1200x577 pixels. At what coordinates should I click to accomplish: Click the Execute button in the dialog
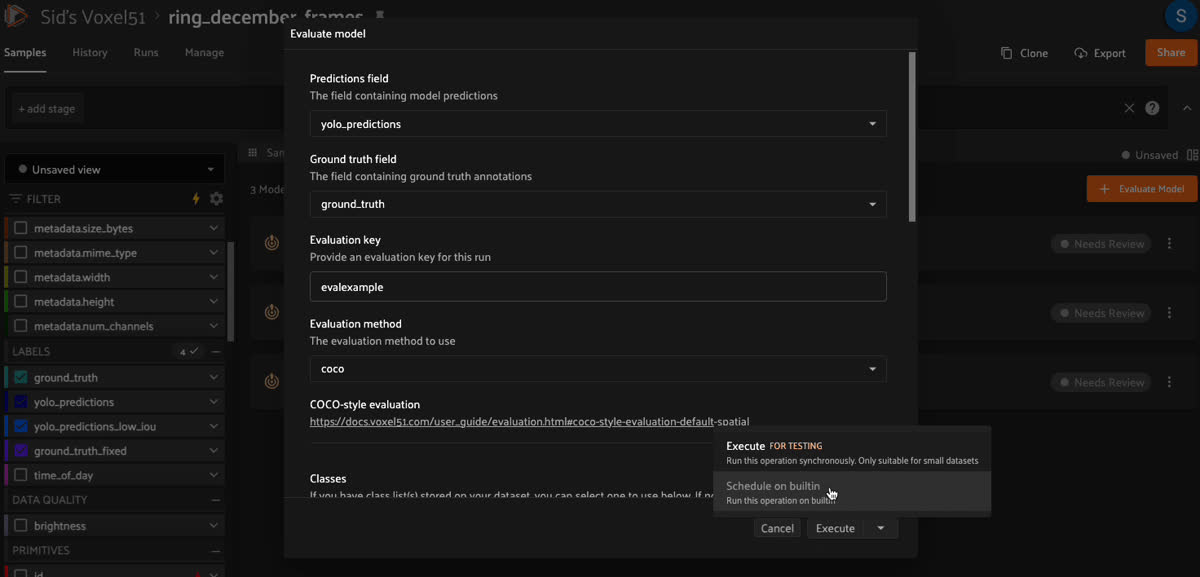point(835,528)
